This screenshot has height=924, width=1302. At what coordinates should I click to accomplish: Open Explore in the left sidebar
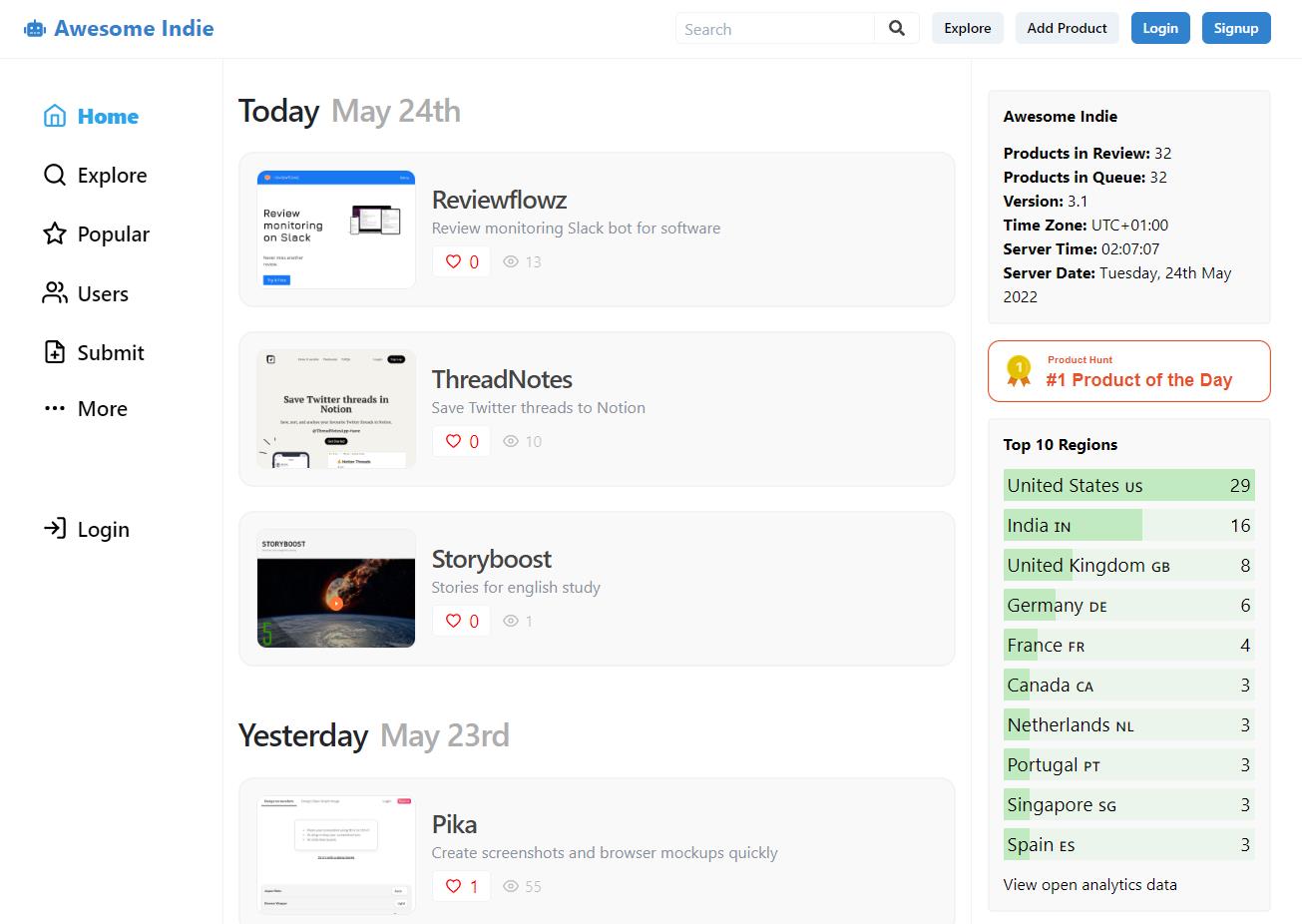[95, 176]
